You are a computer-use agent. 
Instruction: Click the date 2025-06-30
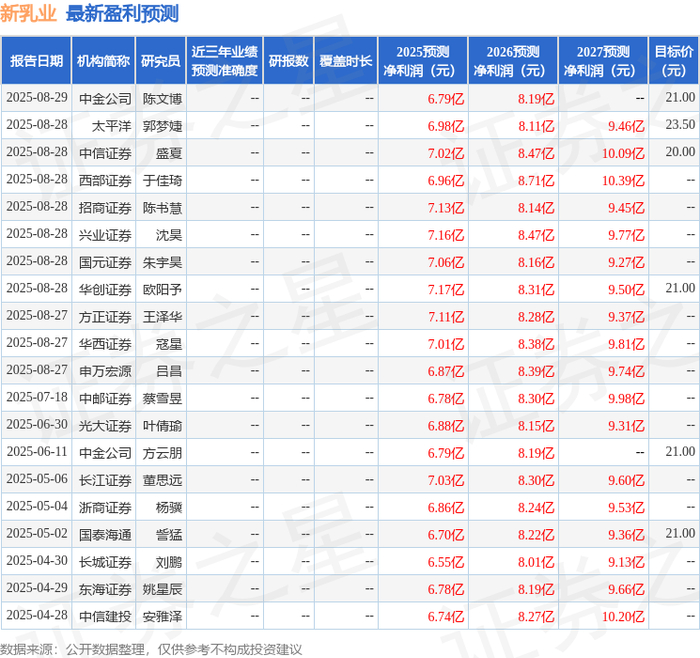(x=37, y=425)
